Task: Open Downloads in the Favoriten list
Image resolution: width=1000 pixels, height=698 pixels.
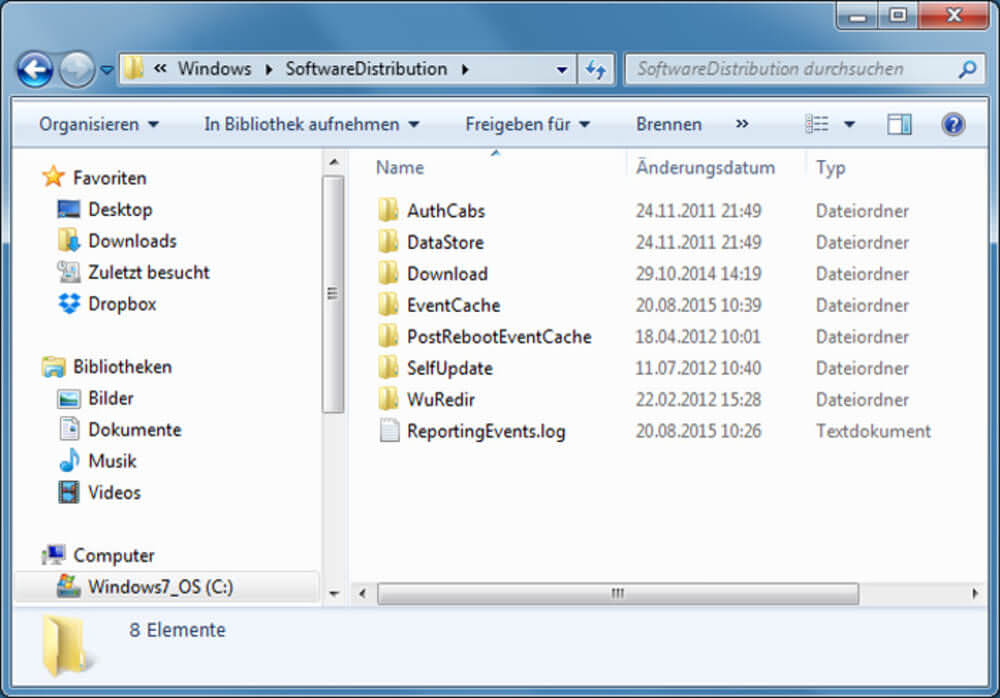Action: point(132,241)
